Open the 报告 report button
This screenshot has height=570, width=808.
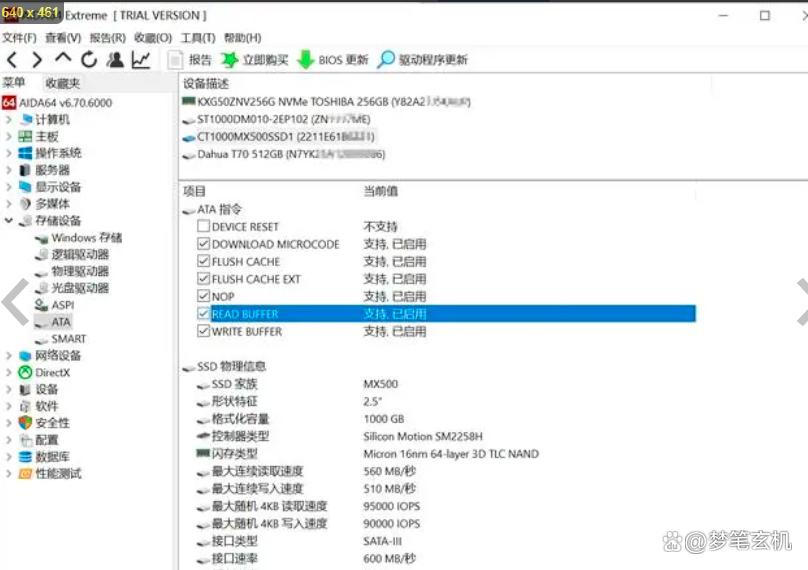pyautogui.click(x=190, y=60)
